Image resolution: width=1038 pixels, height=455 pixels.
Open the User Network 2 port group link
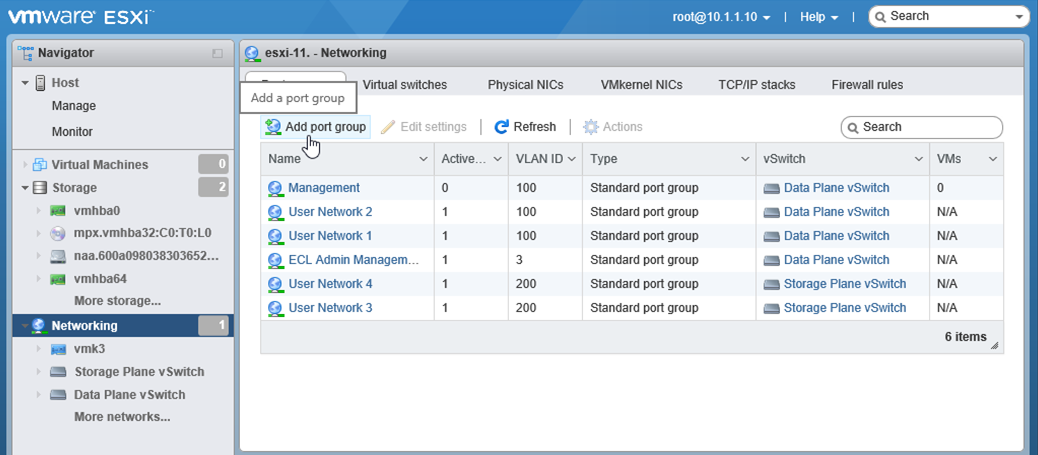[330, 212]
